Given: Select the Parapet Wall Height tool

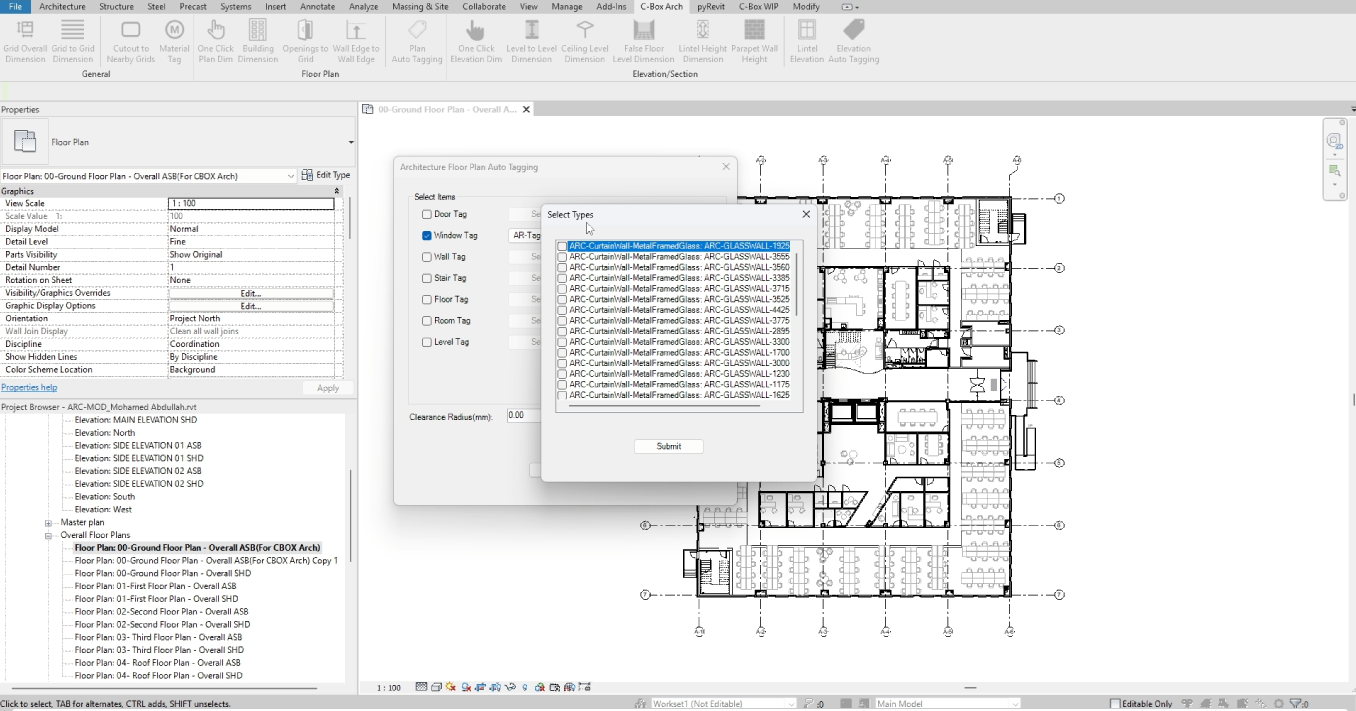Looking at the screenshot, I should [x=755, y=31].
